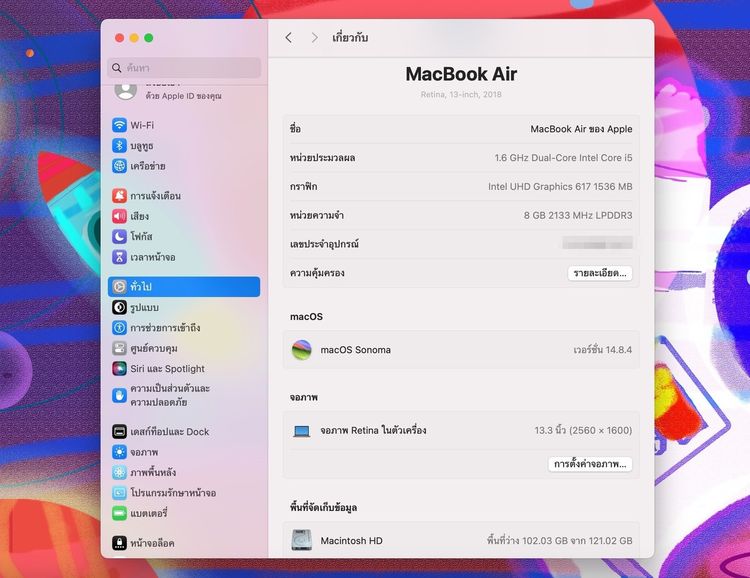
Task: Open Notifications (การแจ้งเตือน) bell icon
Action: click(x=119, y=196)
